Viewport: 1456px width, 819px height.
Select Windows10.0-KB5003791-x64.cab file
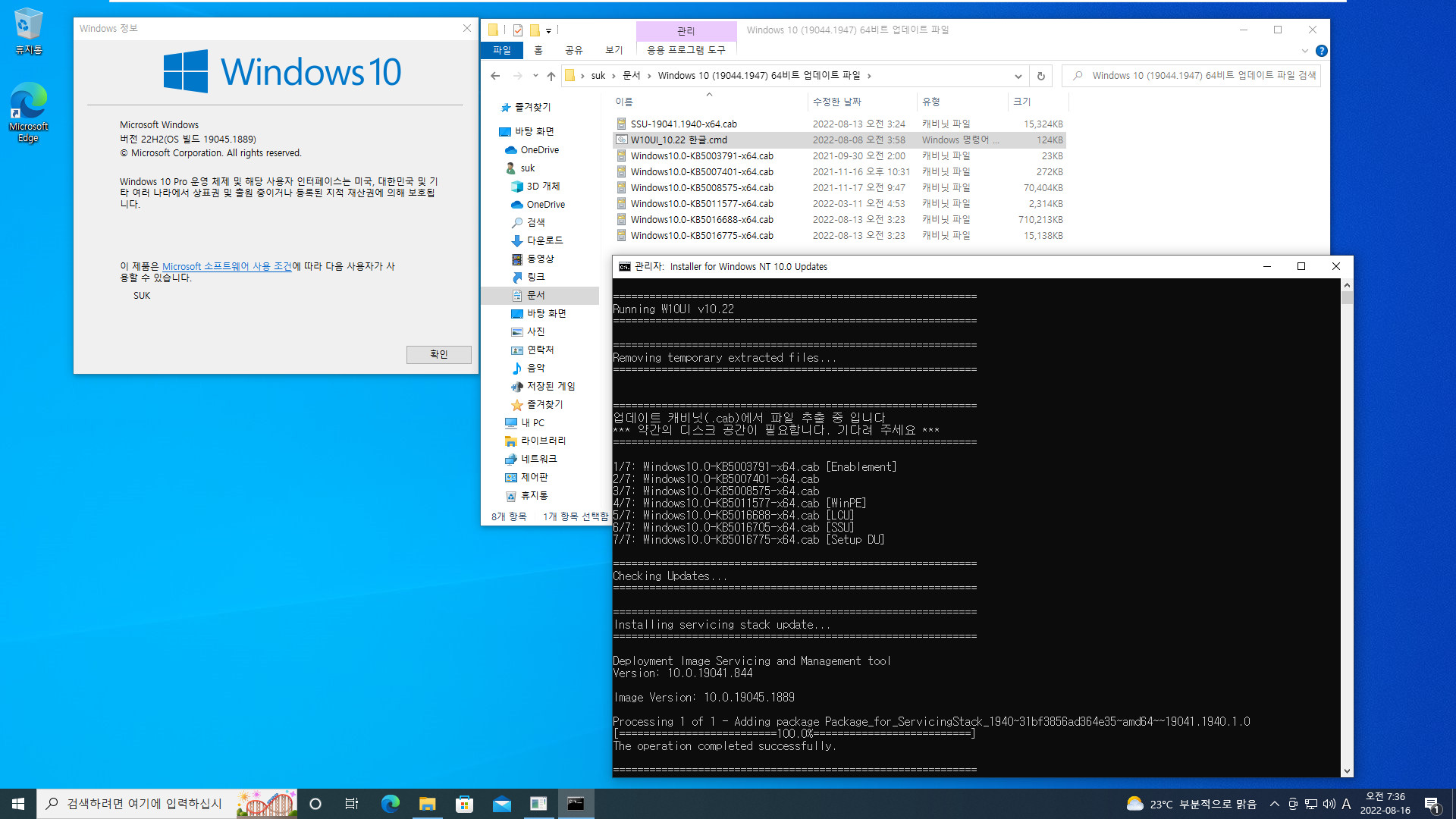(x=839, y=156)
